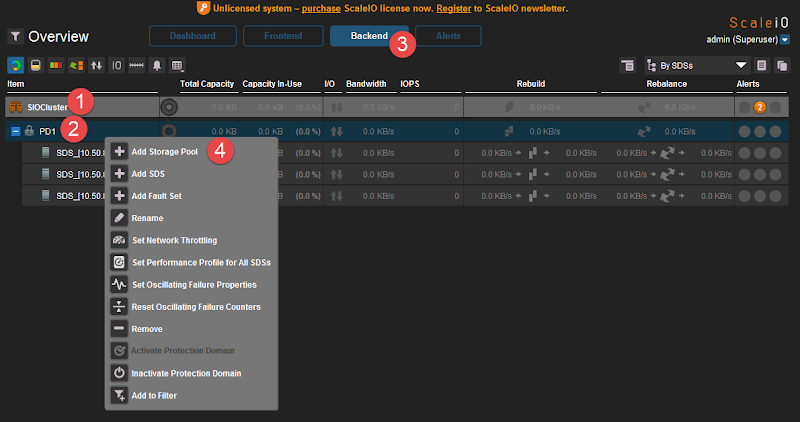The height and width of the screenshot is (422, 800).
Task: Choose Add SDS from the context menu
Action: coord(148,173)
